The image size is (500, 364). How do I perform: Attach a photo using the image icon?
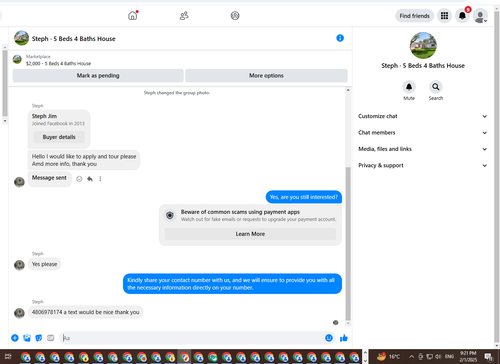(27, 338)
